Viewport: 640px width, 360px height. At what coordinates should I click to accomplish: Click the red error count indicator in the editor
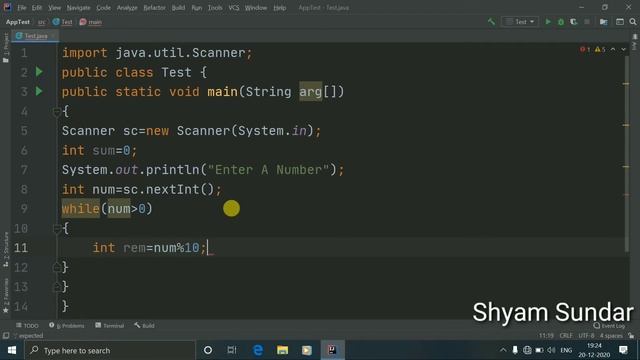[x=585, y=49]
